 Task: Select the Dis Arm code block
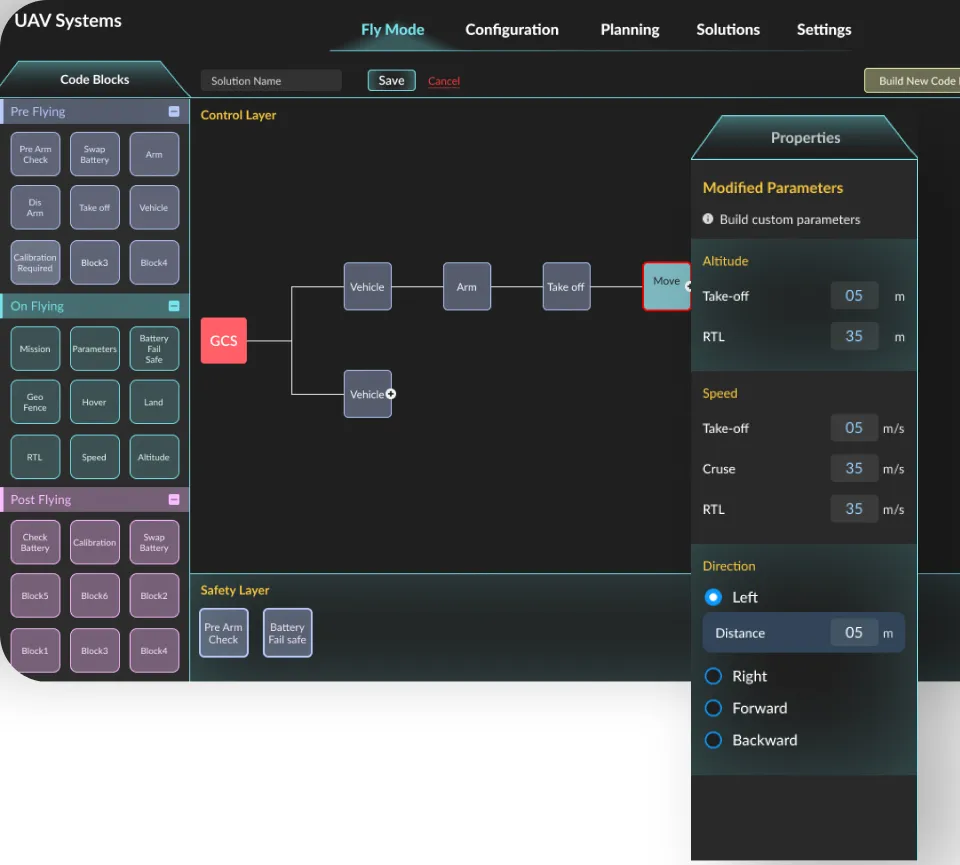click(36, 208)
